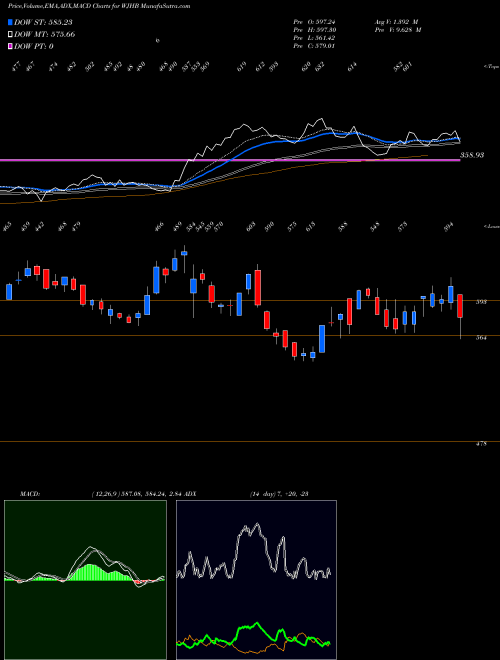Click the 'MACD:' heading label

[29, 494]
